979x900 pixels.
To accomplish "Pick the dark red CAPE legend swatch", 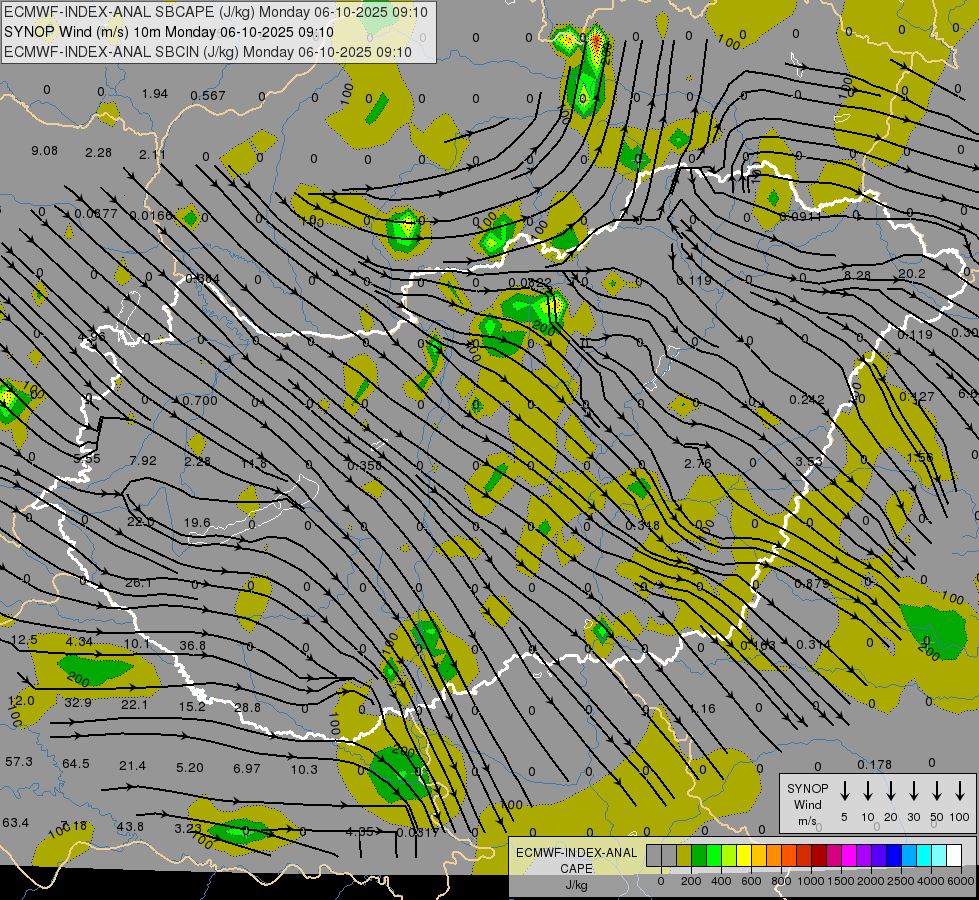I will click(x=819, y=856).
